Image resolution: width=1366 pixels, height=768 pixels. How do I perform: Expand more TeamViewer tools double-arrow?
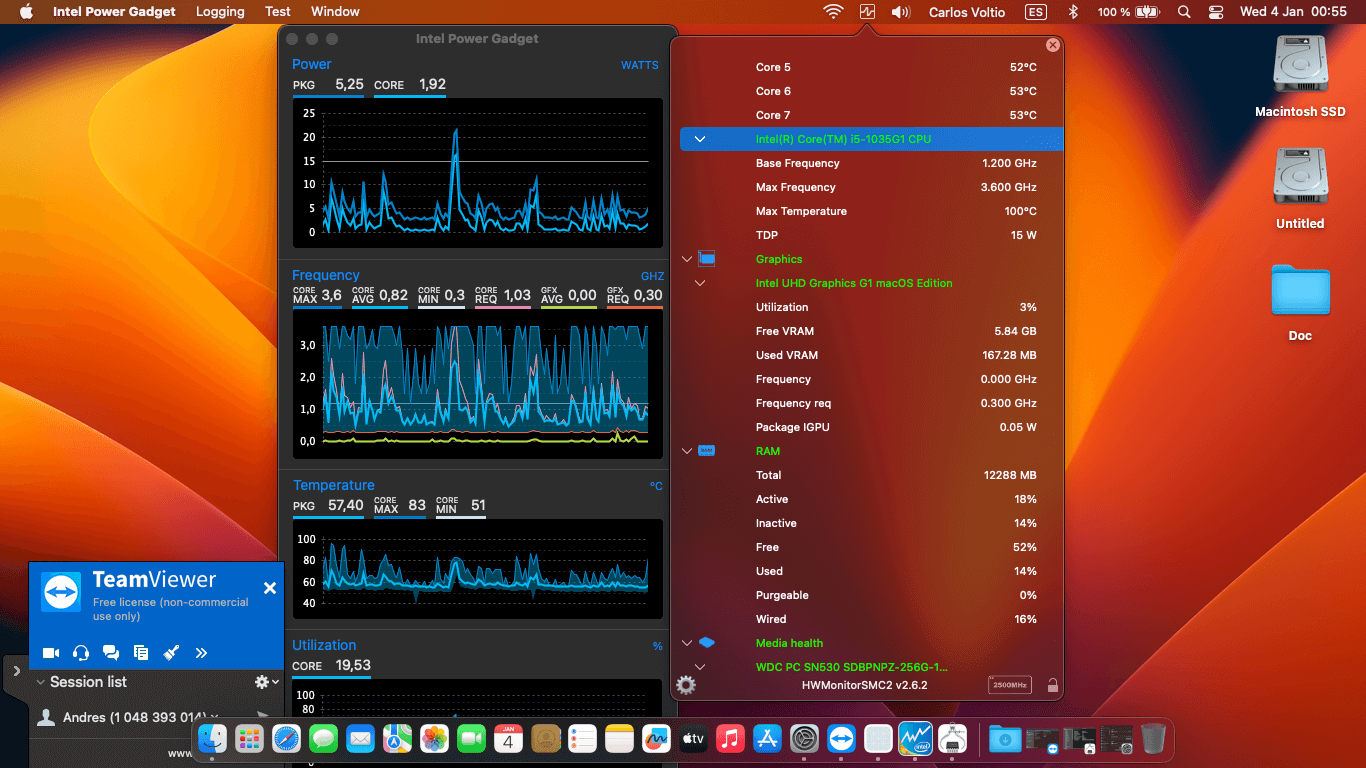[x=201, y=653]
